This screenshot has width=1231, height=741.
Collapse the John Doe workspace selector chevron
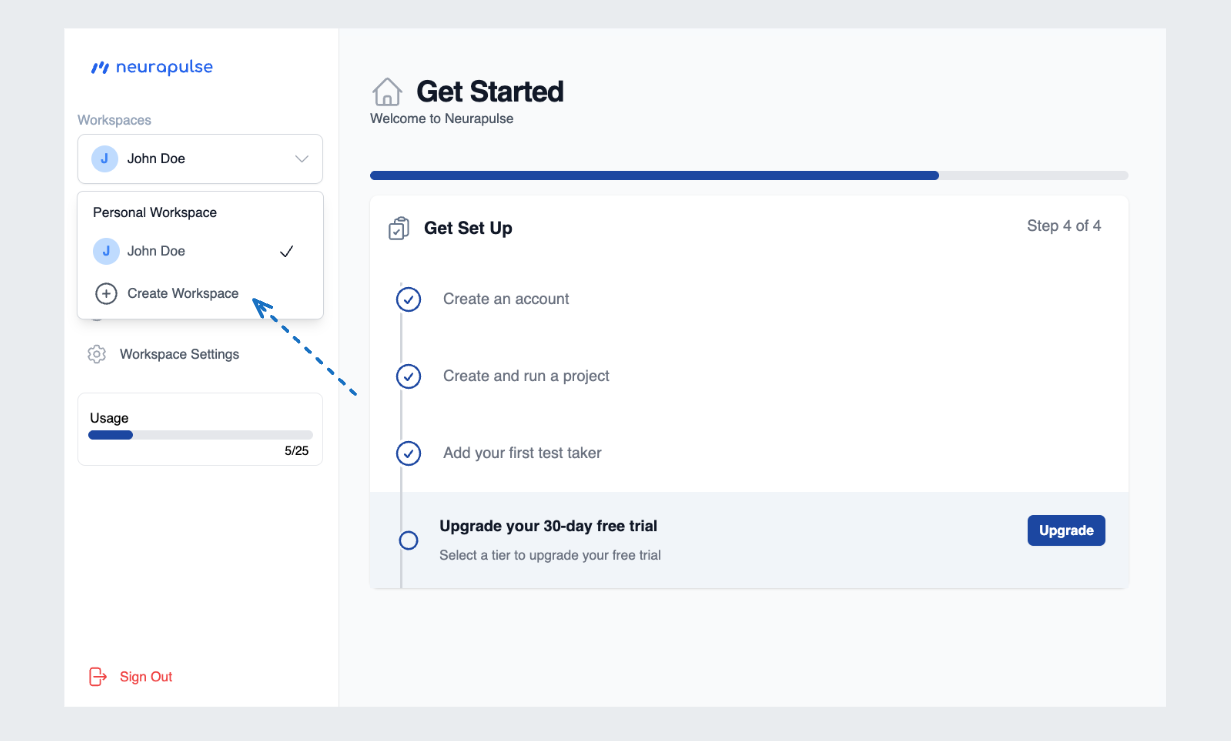[301, 158]
